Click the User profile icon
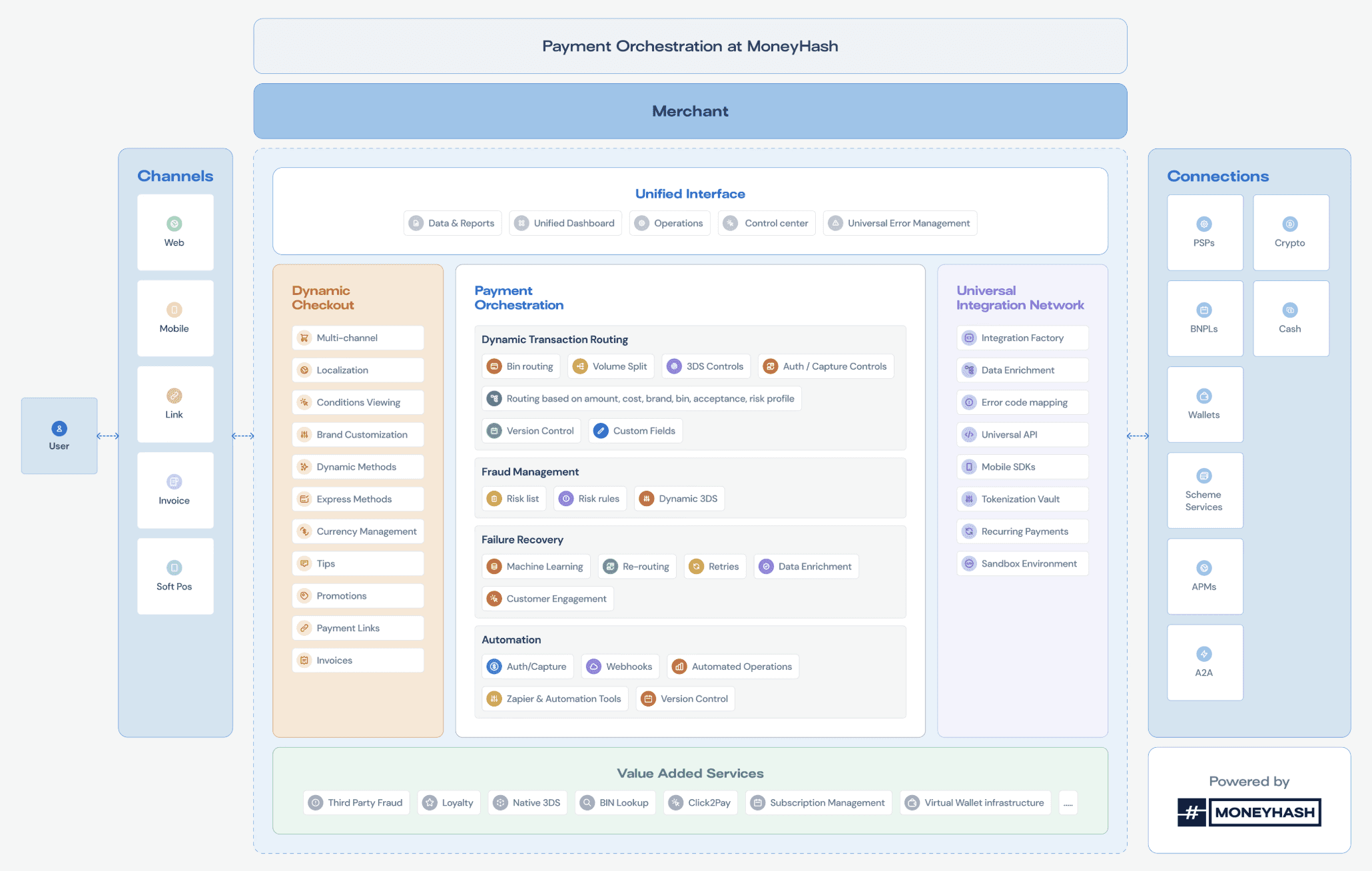Viewport: 1372px width, 871px height. [x=59, y=428]
